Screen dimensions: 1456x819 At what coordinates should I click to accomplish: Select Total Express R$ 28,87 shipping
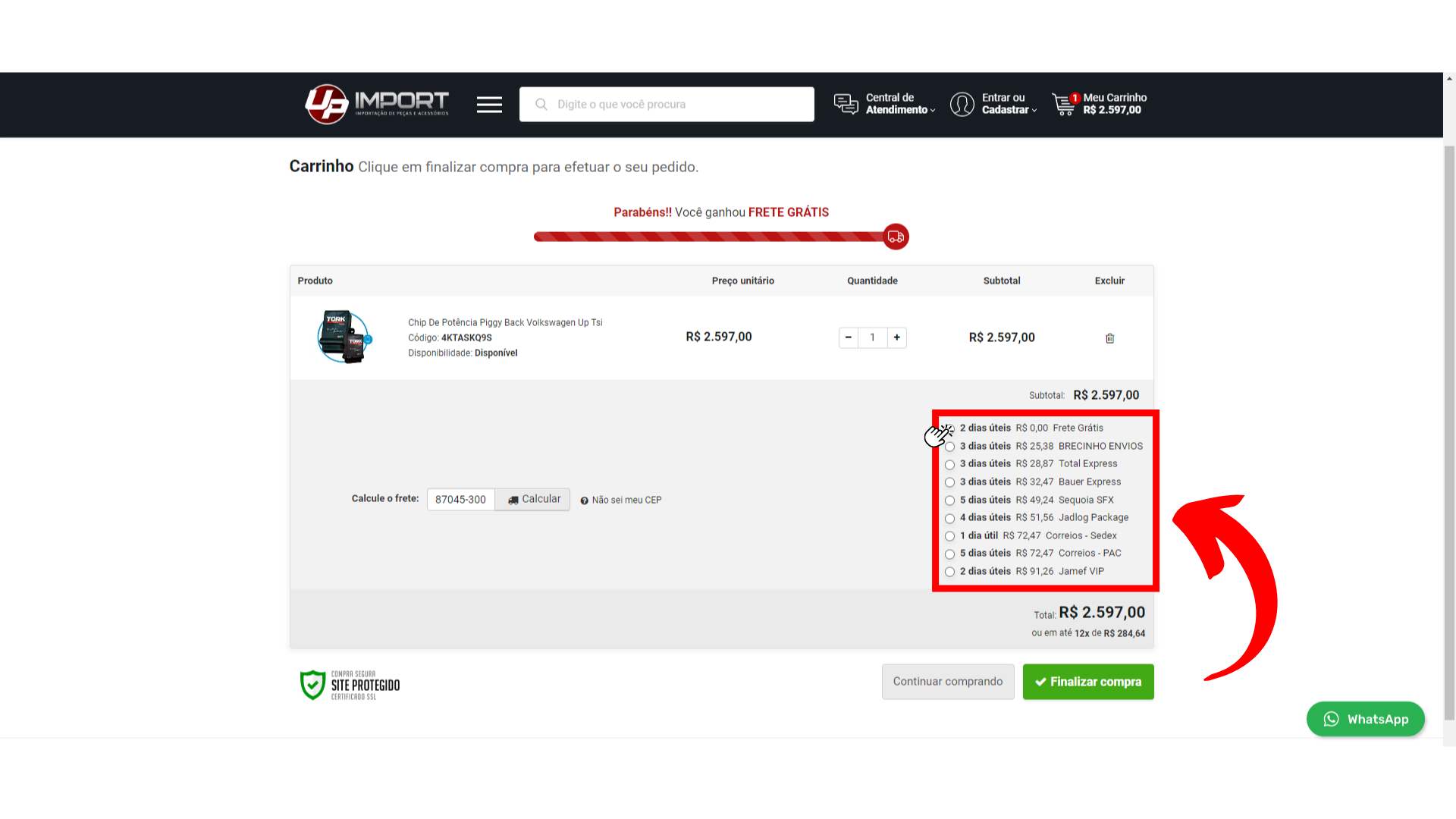(949, 464)
